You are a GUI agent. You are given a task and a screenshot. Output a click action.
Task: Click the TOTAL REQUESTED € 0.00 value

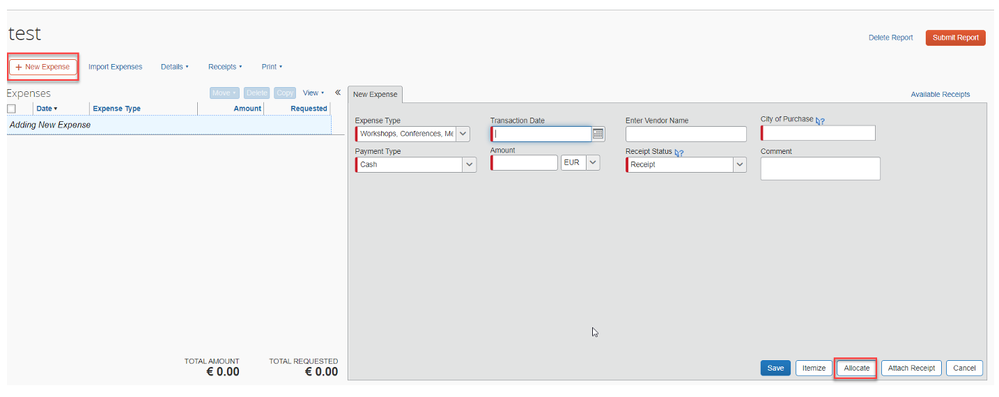click(320, 372)
